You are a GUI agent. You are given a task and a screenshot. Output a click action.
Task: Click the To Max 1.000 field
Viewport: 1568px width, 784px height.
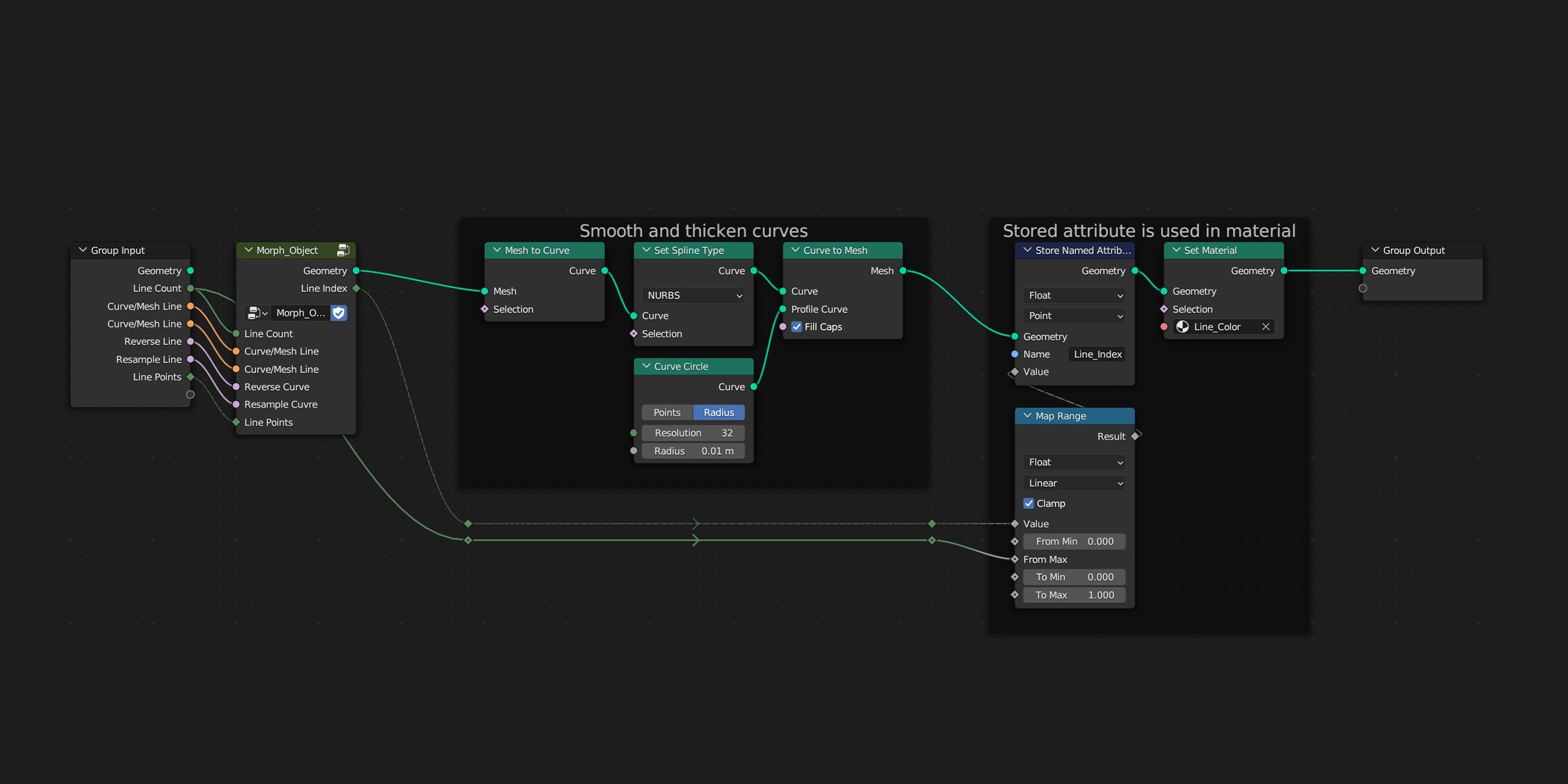(x=1075, y=595)
